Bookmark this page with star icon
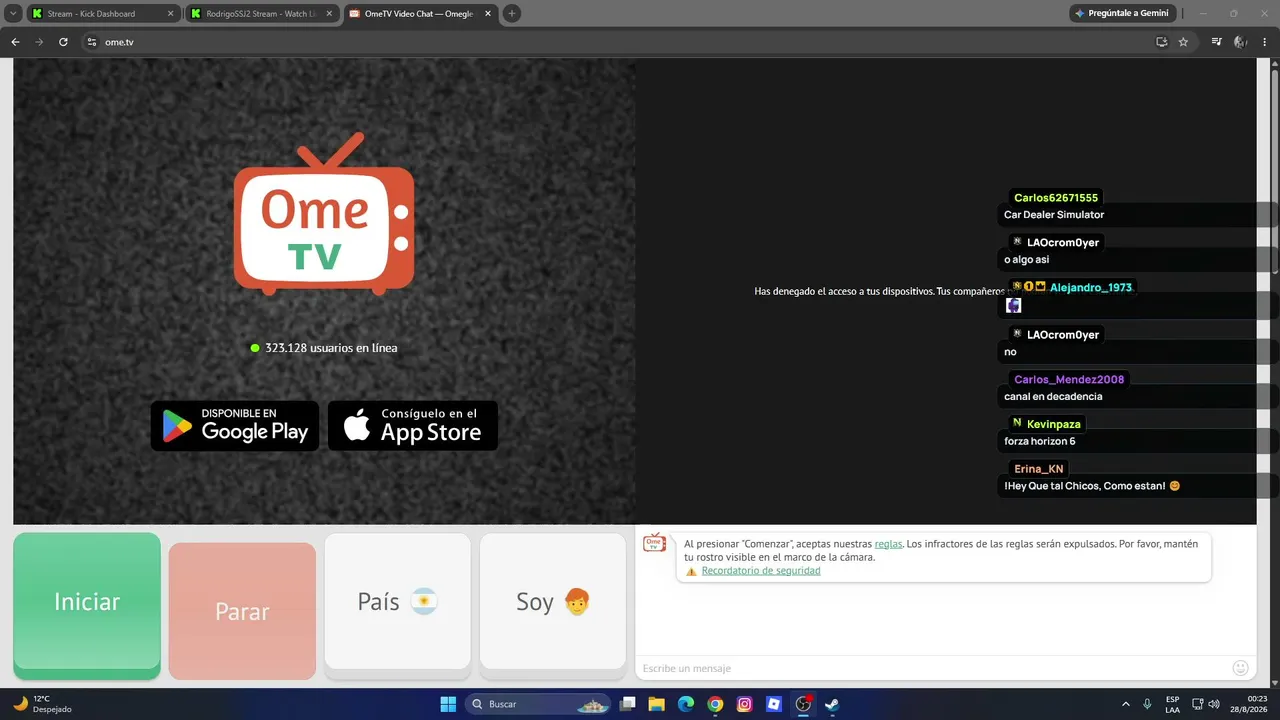Screen dimensions: 1280x720 pyautogui.click(x=1183, y=42)
